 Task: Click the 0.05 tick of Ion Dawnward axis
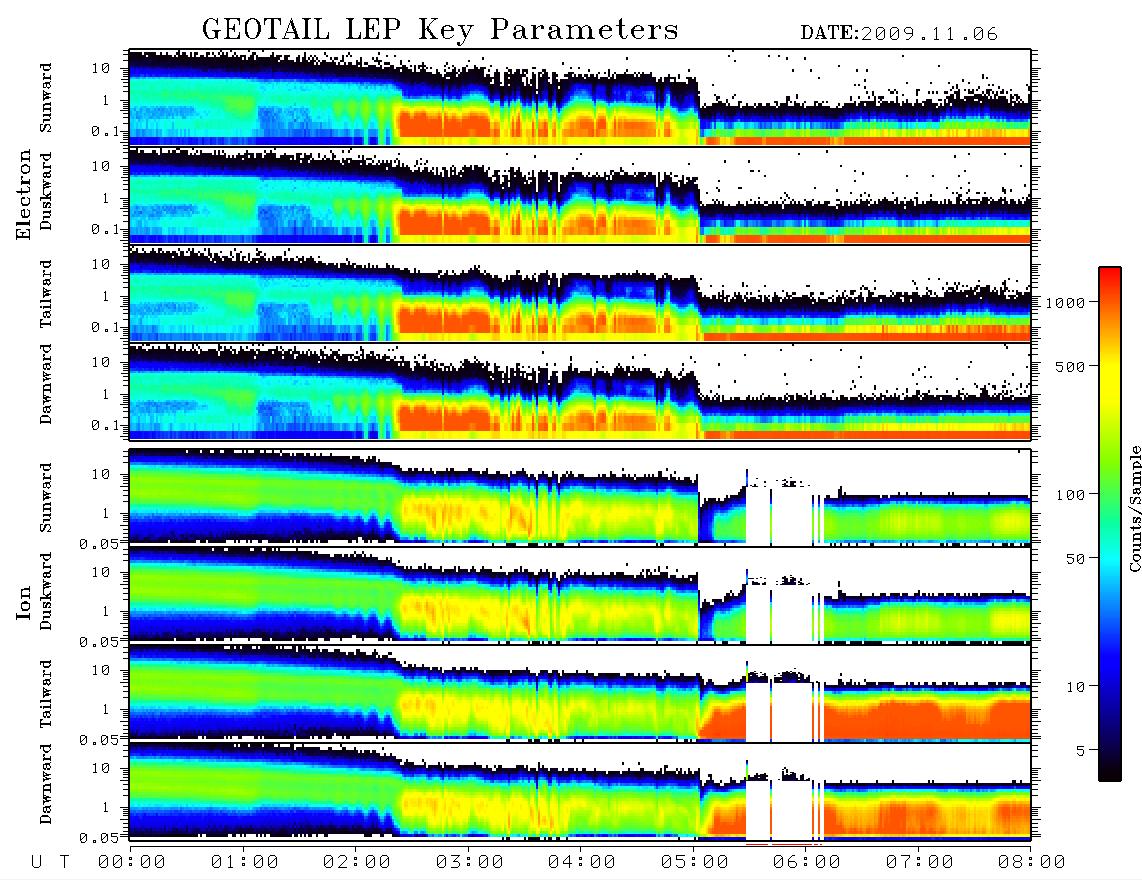tap(99, 838)
